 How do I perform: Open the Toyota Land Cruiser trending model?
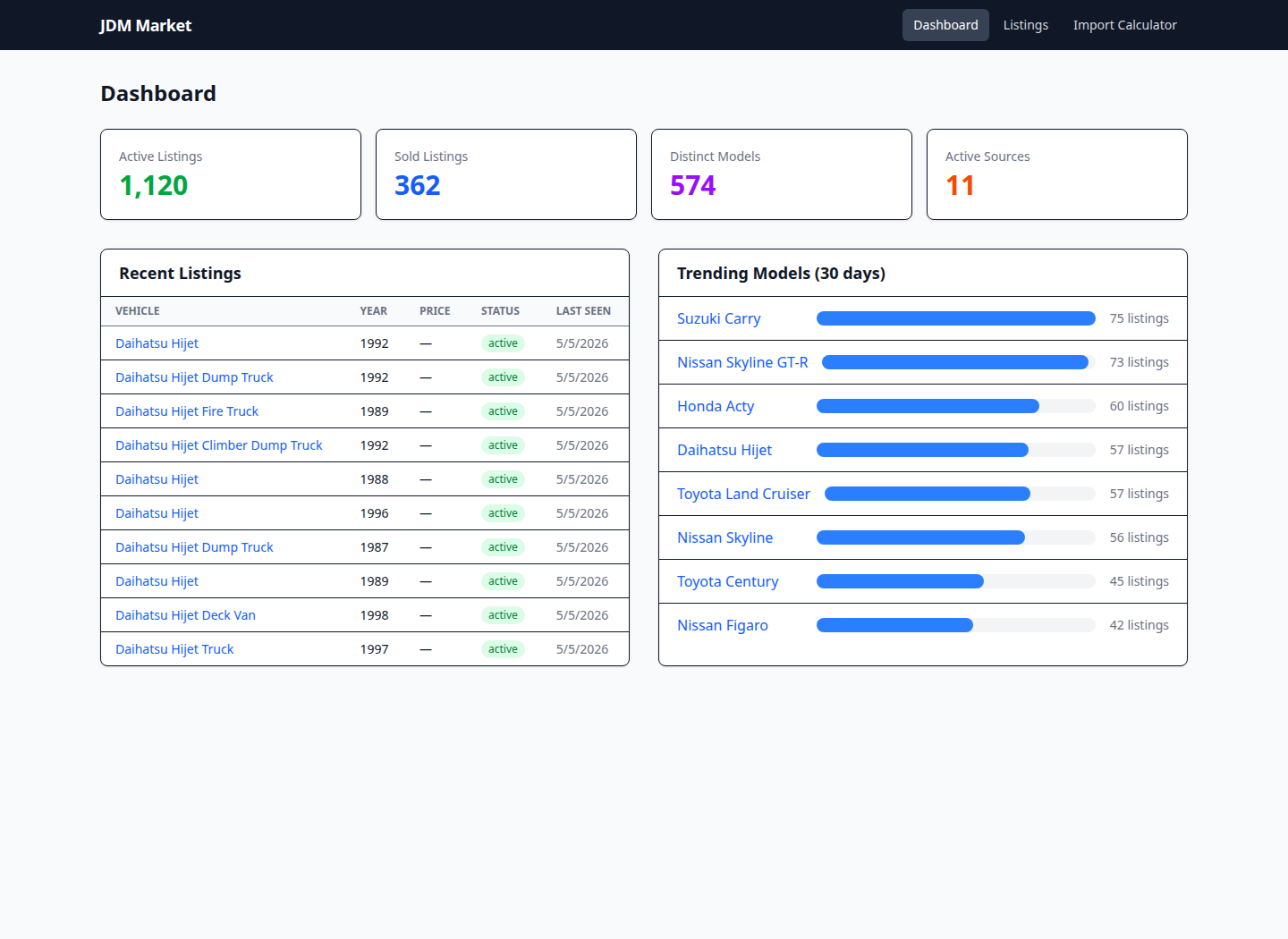pyautogui.click(x=743, y=494)
